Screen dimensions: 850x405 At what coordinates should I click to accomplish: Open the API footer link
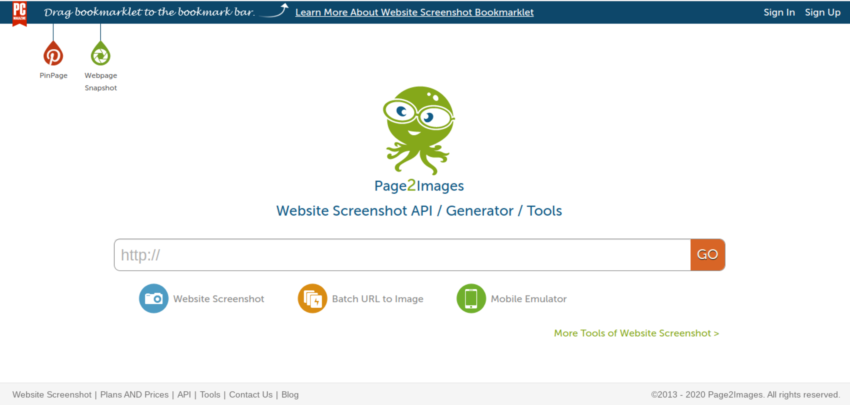184,395
